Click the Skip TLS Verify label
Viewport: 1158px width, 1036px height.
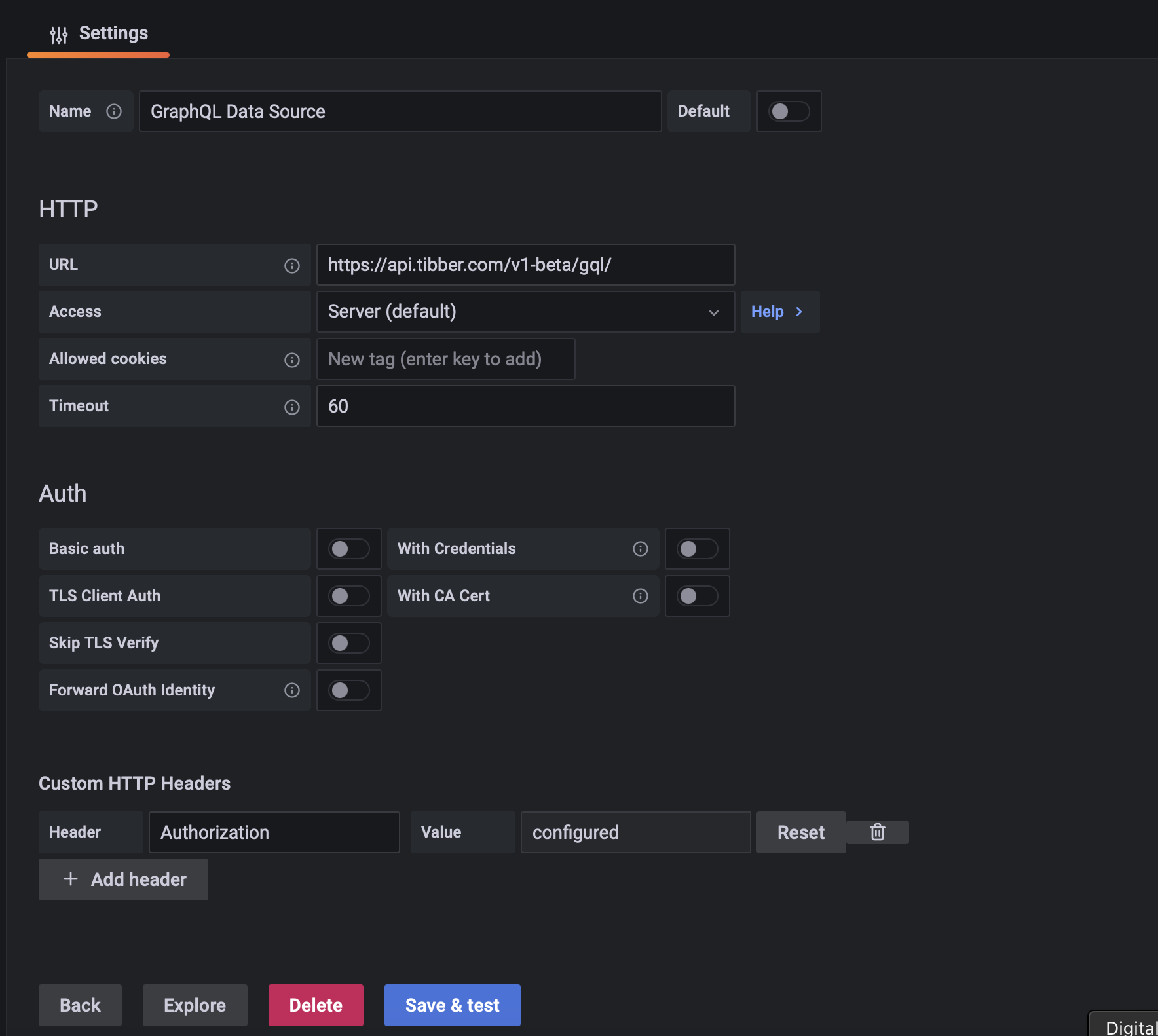[x=103, y=643]
